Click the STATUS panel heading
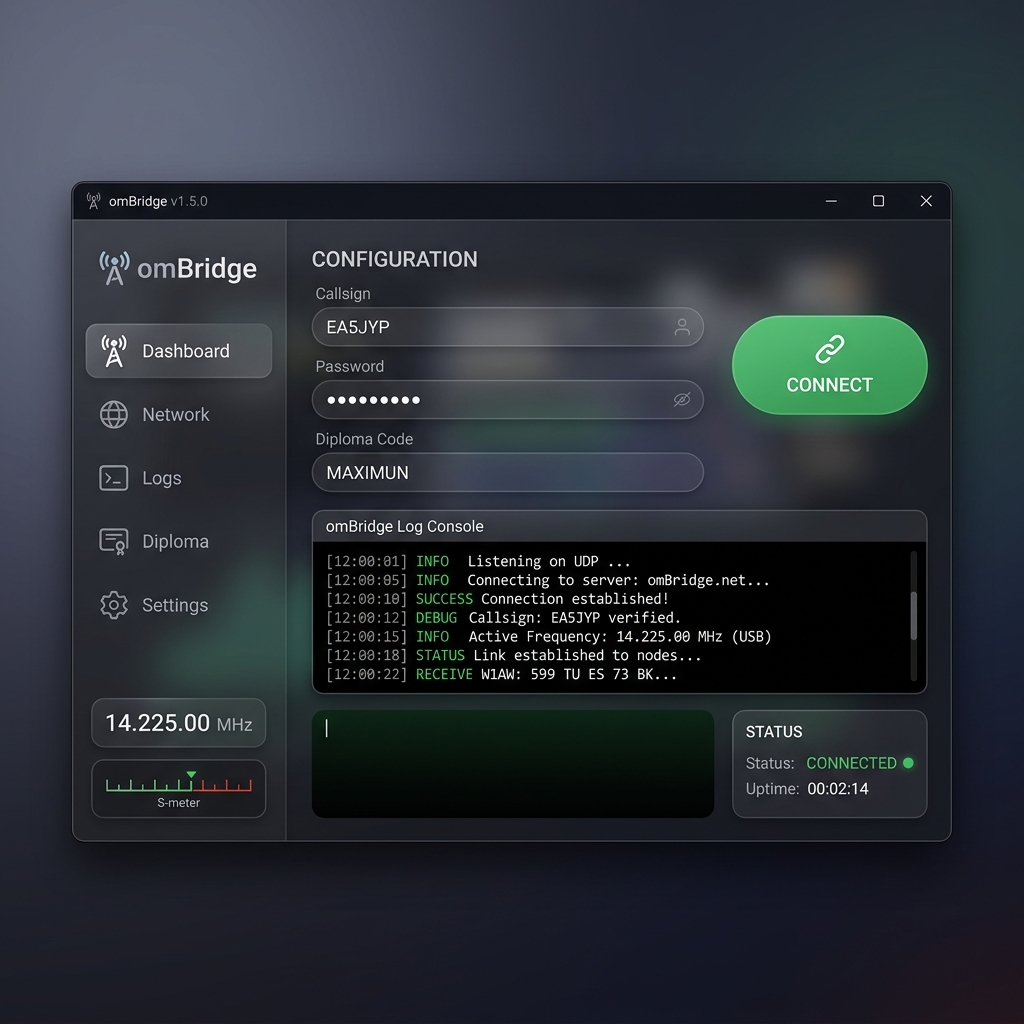Viewport: 1024px width, 1024px height. pos(774,731)
